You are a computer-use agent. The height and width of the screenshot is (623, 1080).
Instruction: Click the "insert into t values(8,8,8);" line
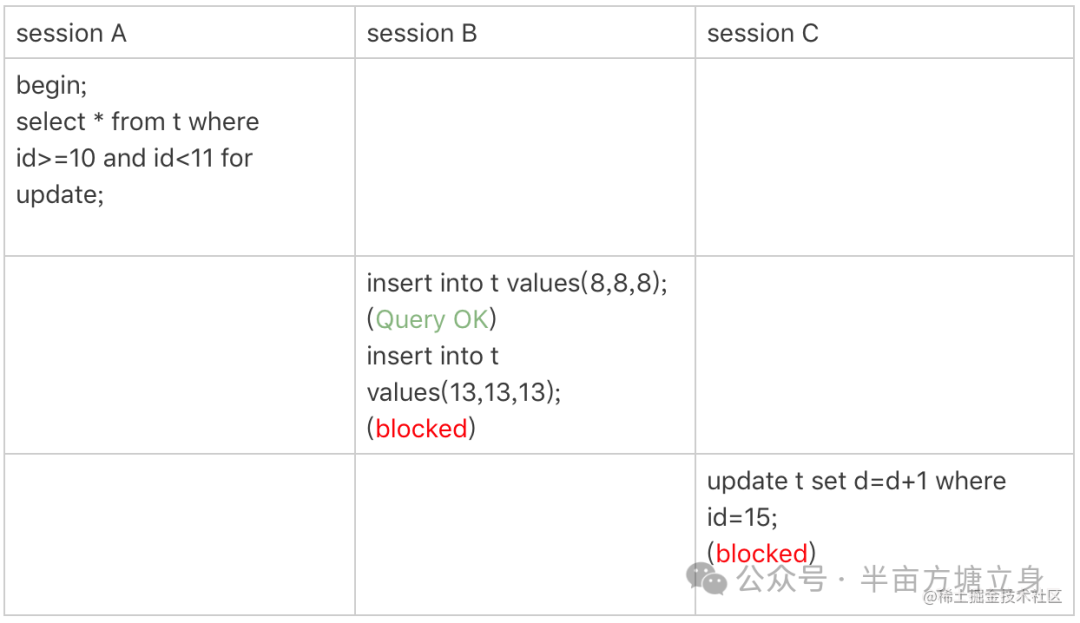517,283
